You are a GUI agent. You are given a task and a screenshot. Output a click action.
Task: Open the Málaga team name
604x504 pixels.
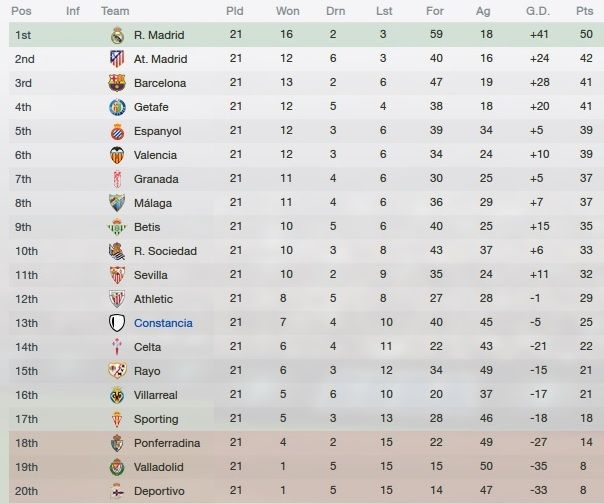[x=153, y=203]
